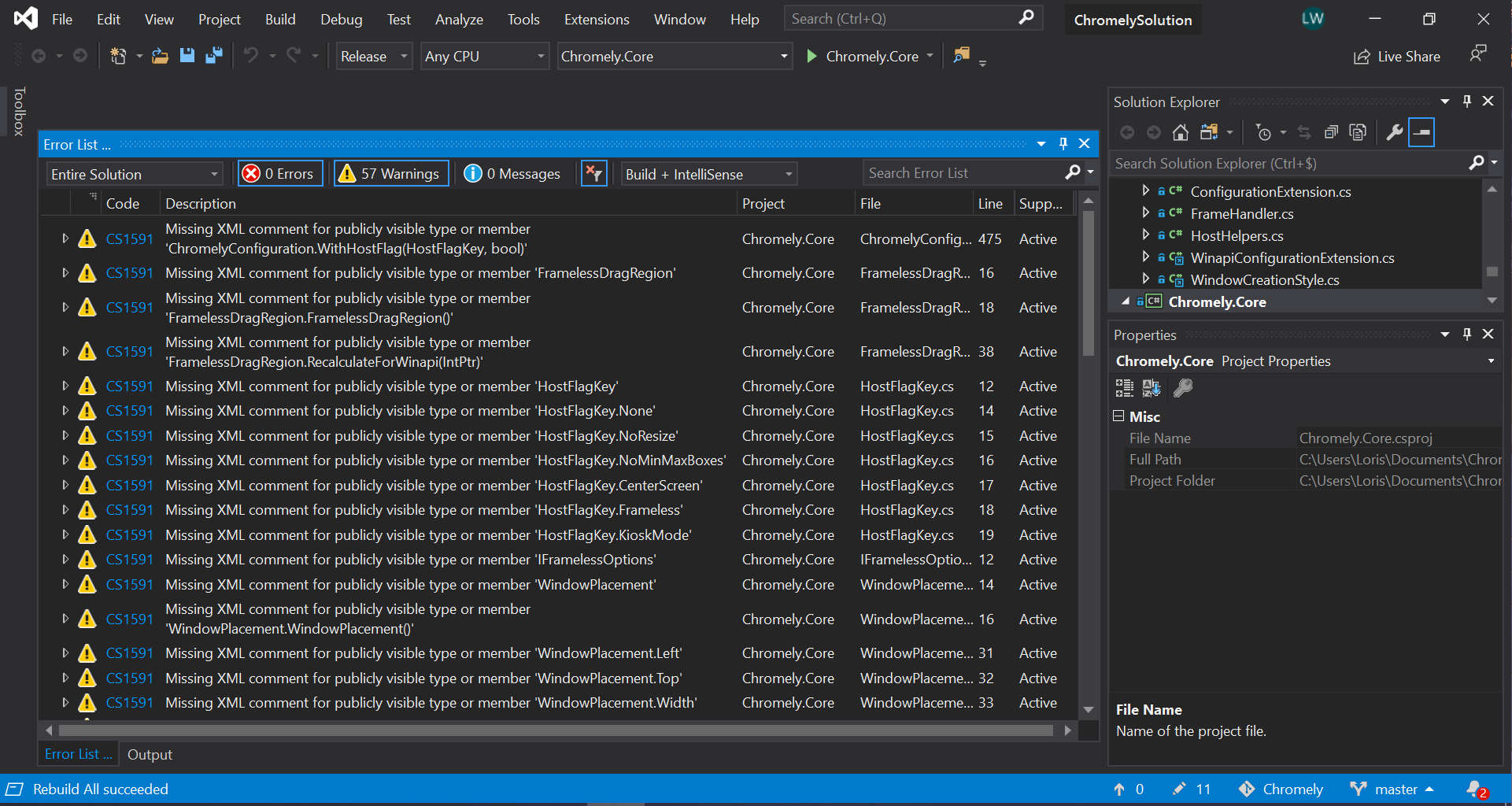Open the Build + IntelliSense dropdown

[x=707, y=173]
